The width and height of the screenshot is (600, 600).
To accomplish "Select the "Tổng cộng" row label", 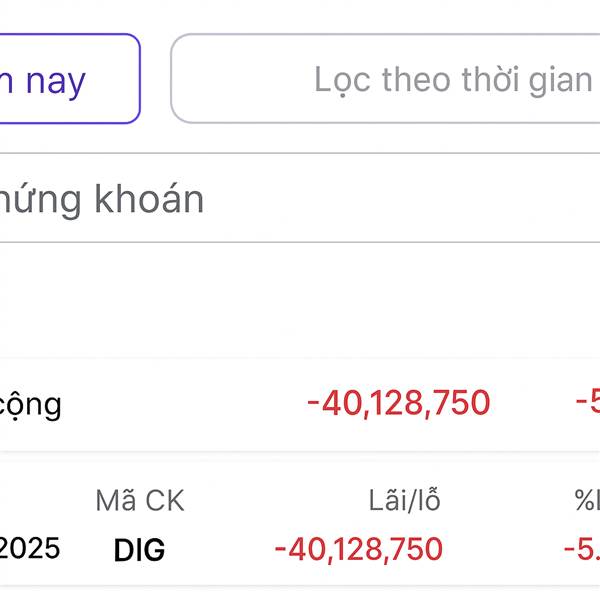I will [30, 404].
